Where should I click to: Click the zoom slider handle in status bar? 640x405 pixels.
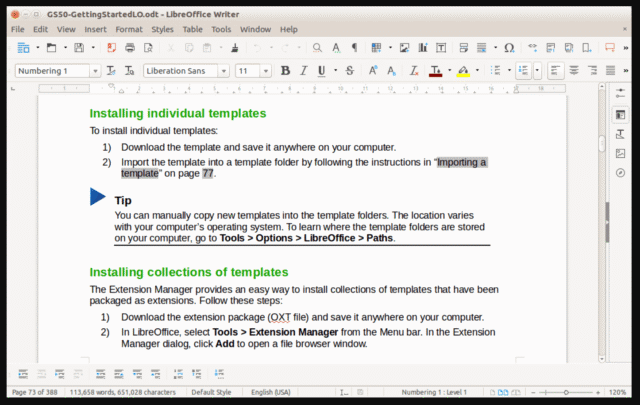coord(566,392)
